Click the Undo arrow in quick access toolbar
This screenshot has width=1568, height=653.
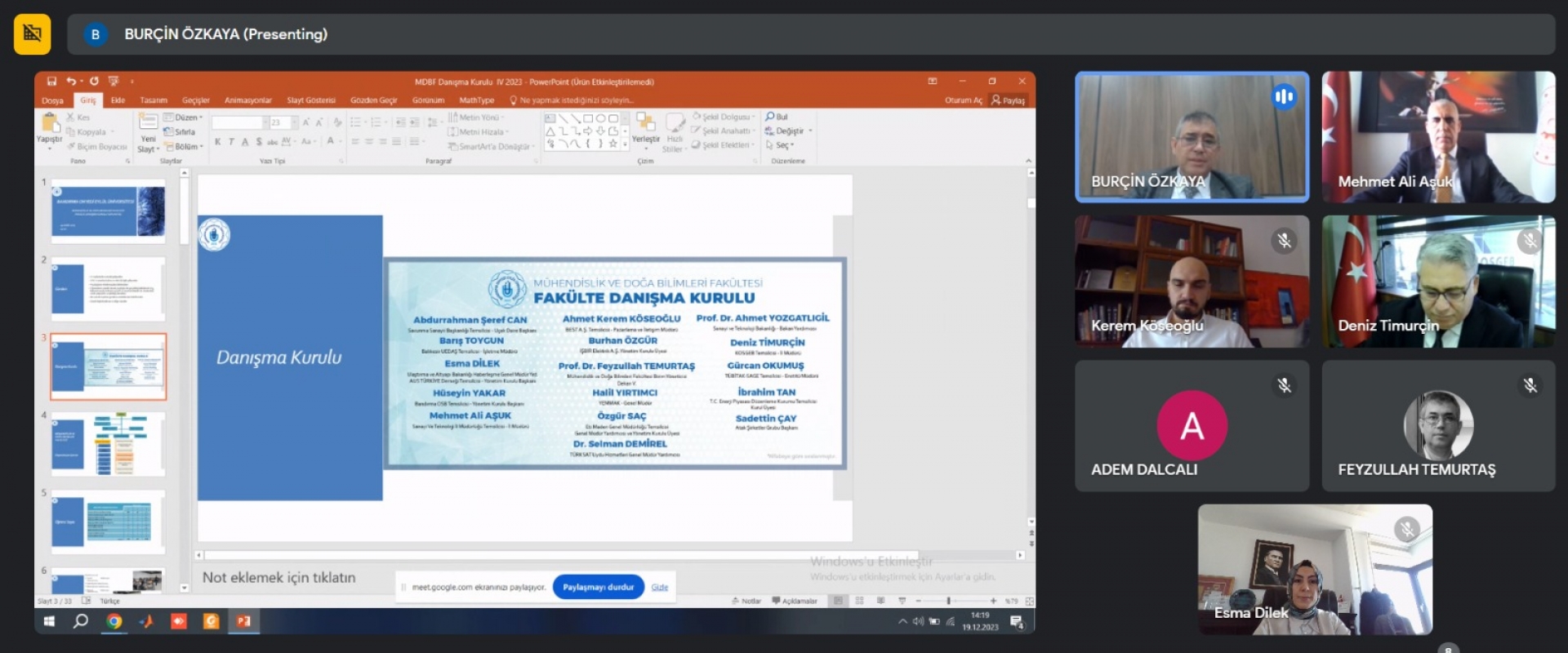pos(71,82)
